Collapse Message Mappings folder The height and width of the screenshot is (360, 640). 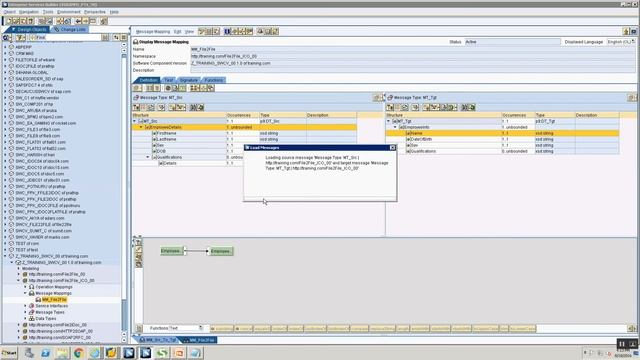click(x=25, y=293)
